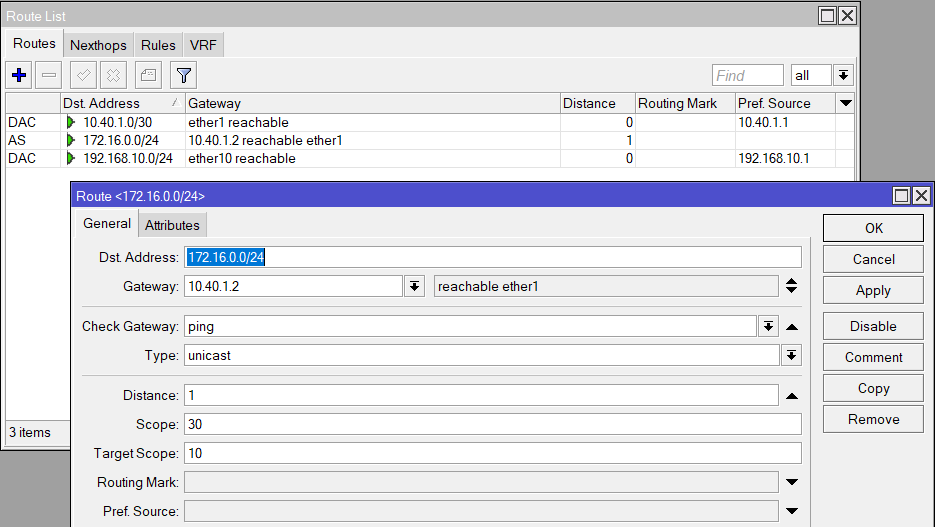935x527 pixels.
Task: Expand the Pref. Source field
Action: pos(792,511)
